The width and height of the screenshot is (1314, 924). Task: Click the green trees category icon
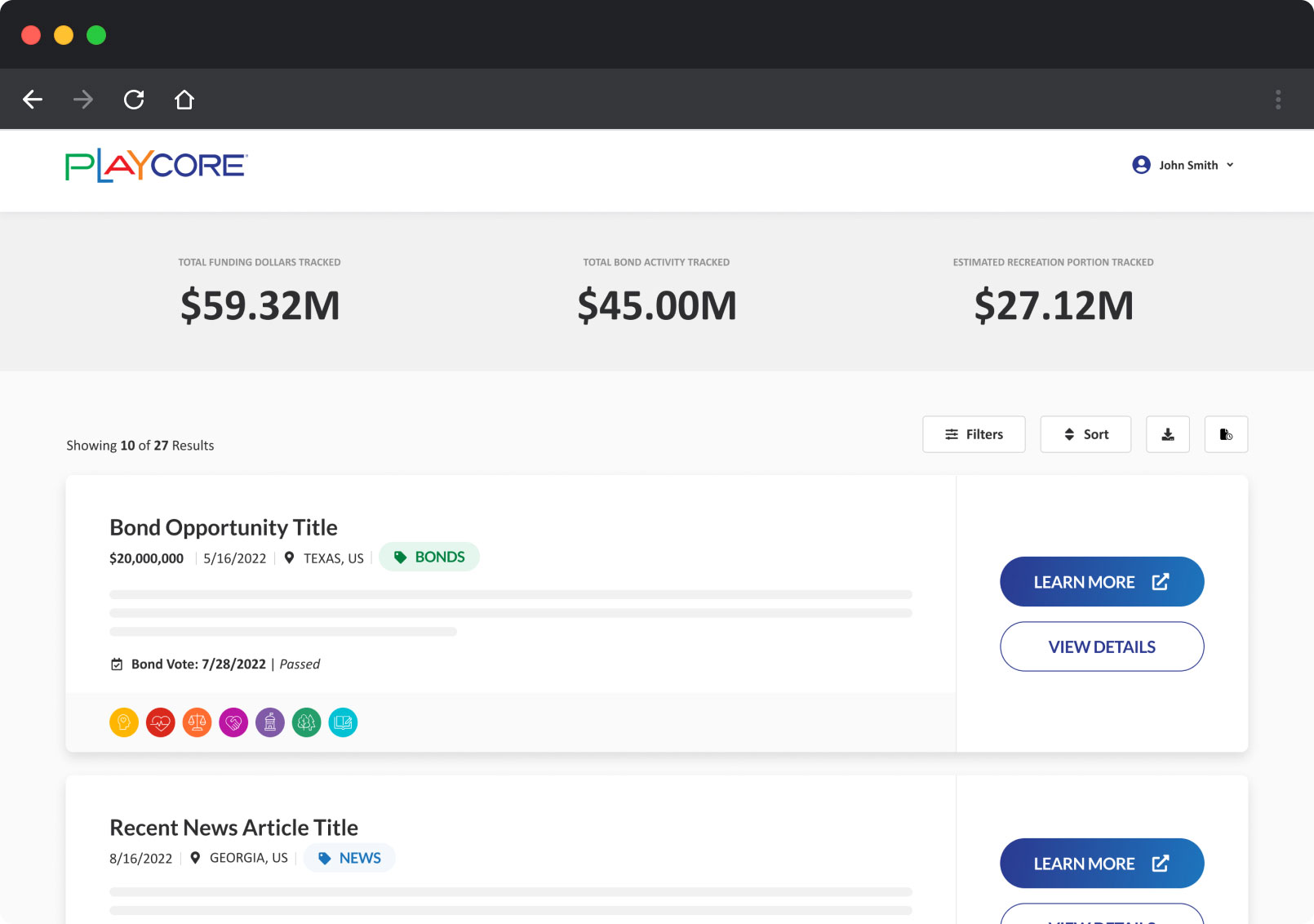pos(307,722)
